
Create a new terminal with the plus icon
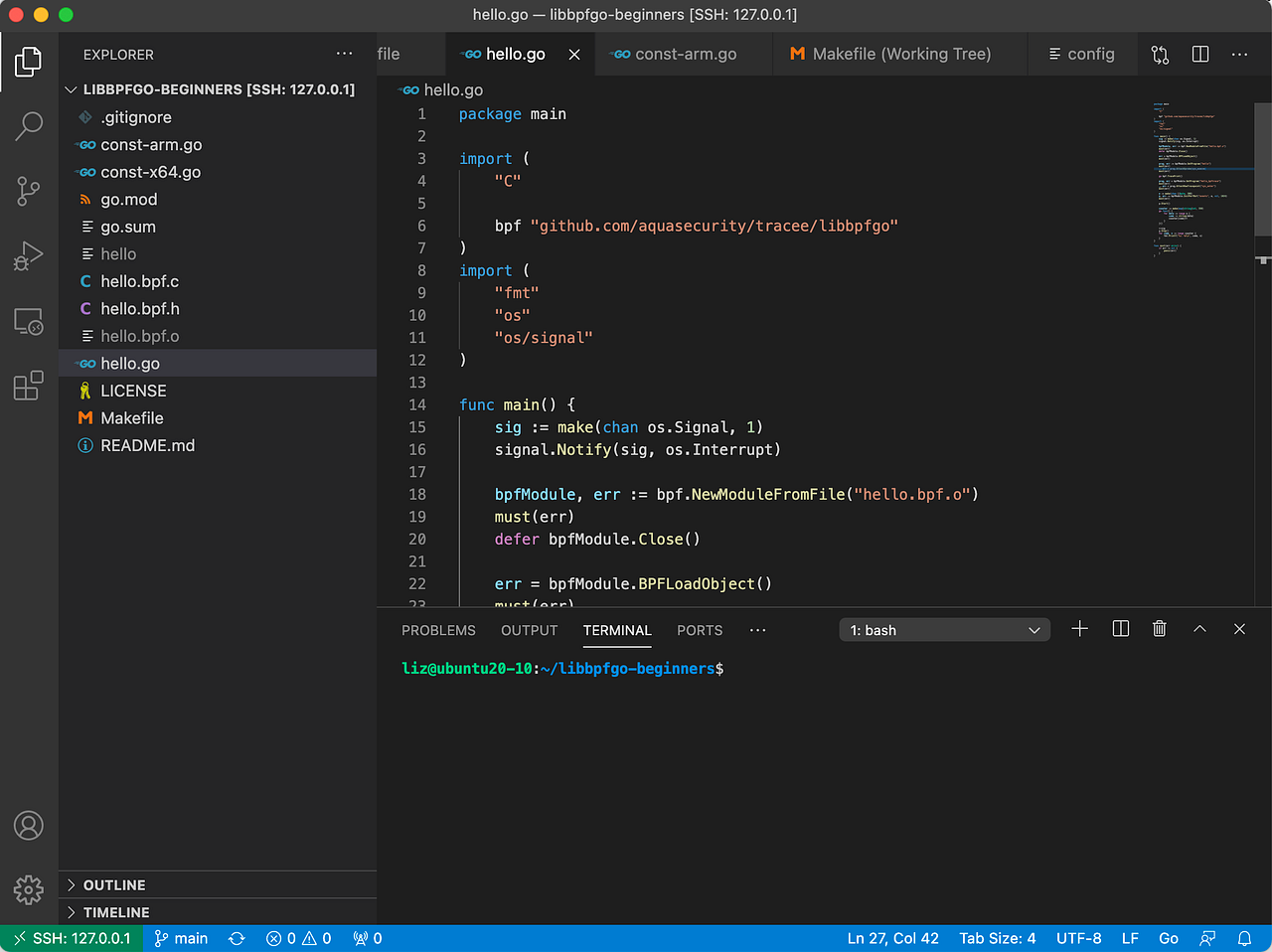pos(1080,628)
